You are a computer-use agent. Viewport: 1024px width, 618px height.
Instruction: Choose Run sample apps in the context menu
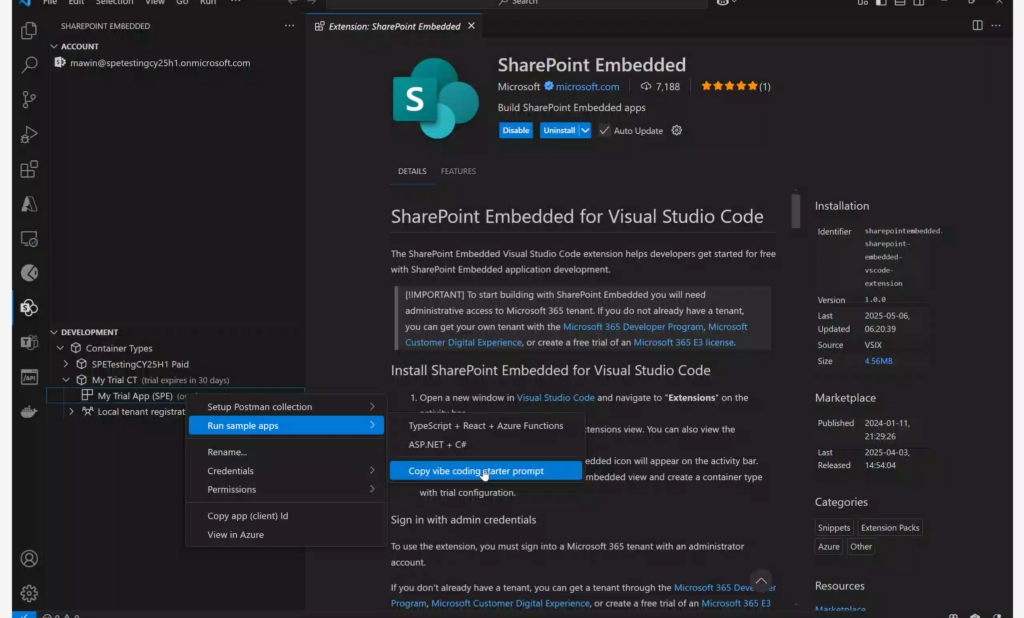[x=286, y=425]
